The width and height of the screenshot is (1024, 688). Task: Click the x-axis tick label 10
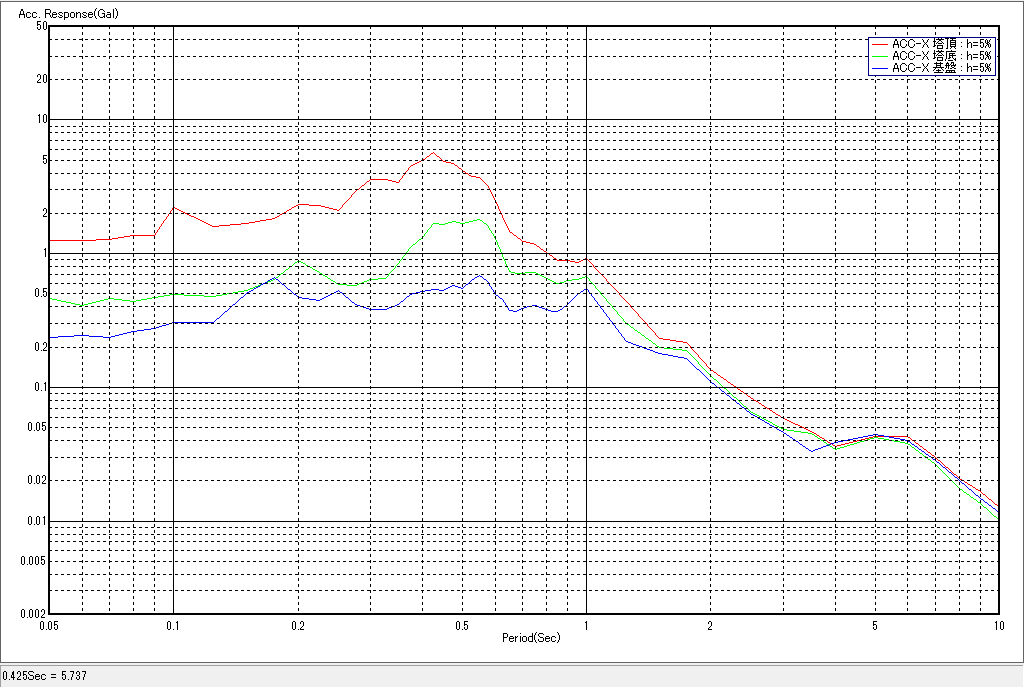(997, 625)
